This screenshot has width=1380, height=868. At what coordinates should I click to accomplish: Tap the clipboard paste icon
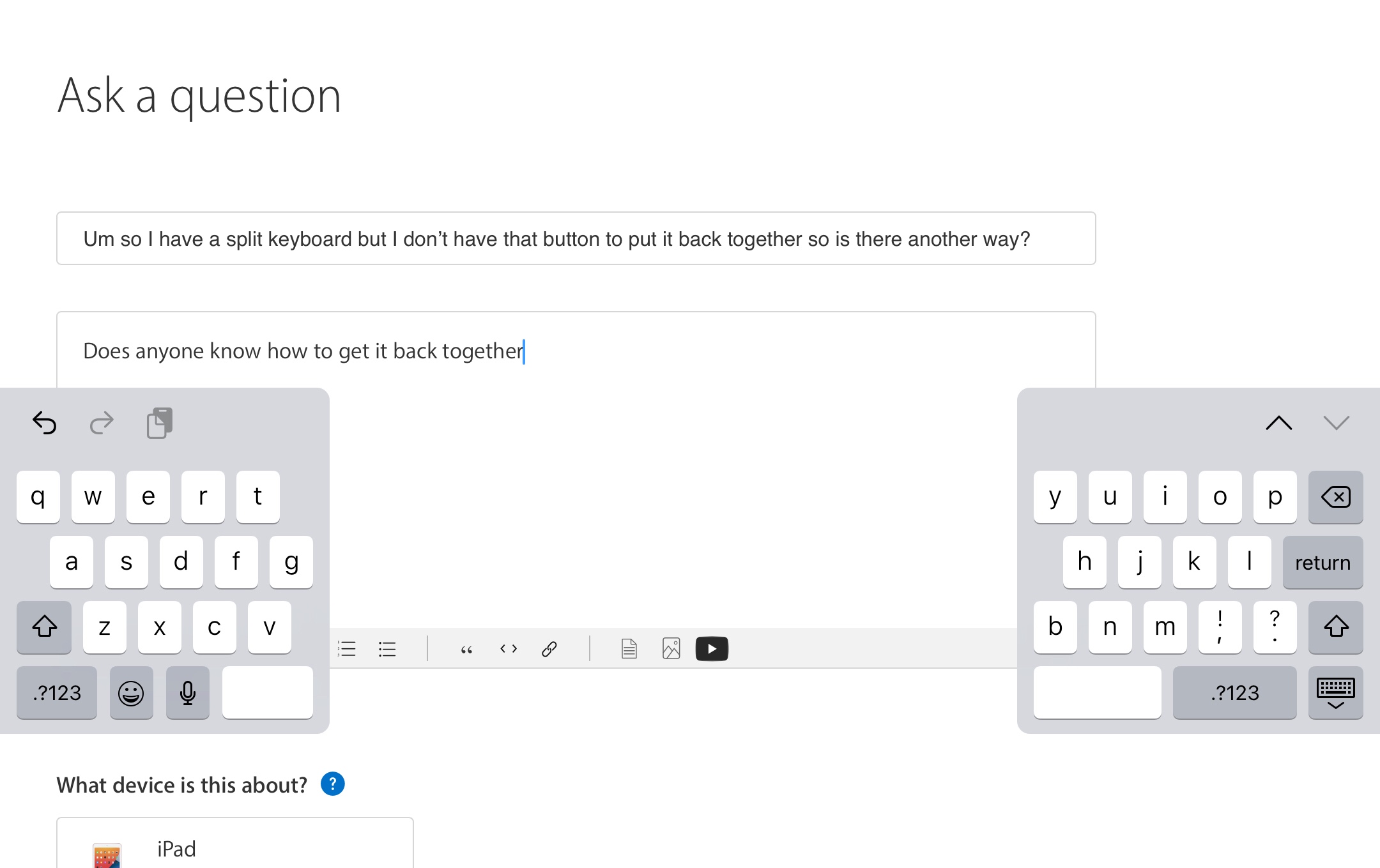pos(159,423)
